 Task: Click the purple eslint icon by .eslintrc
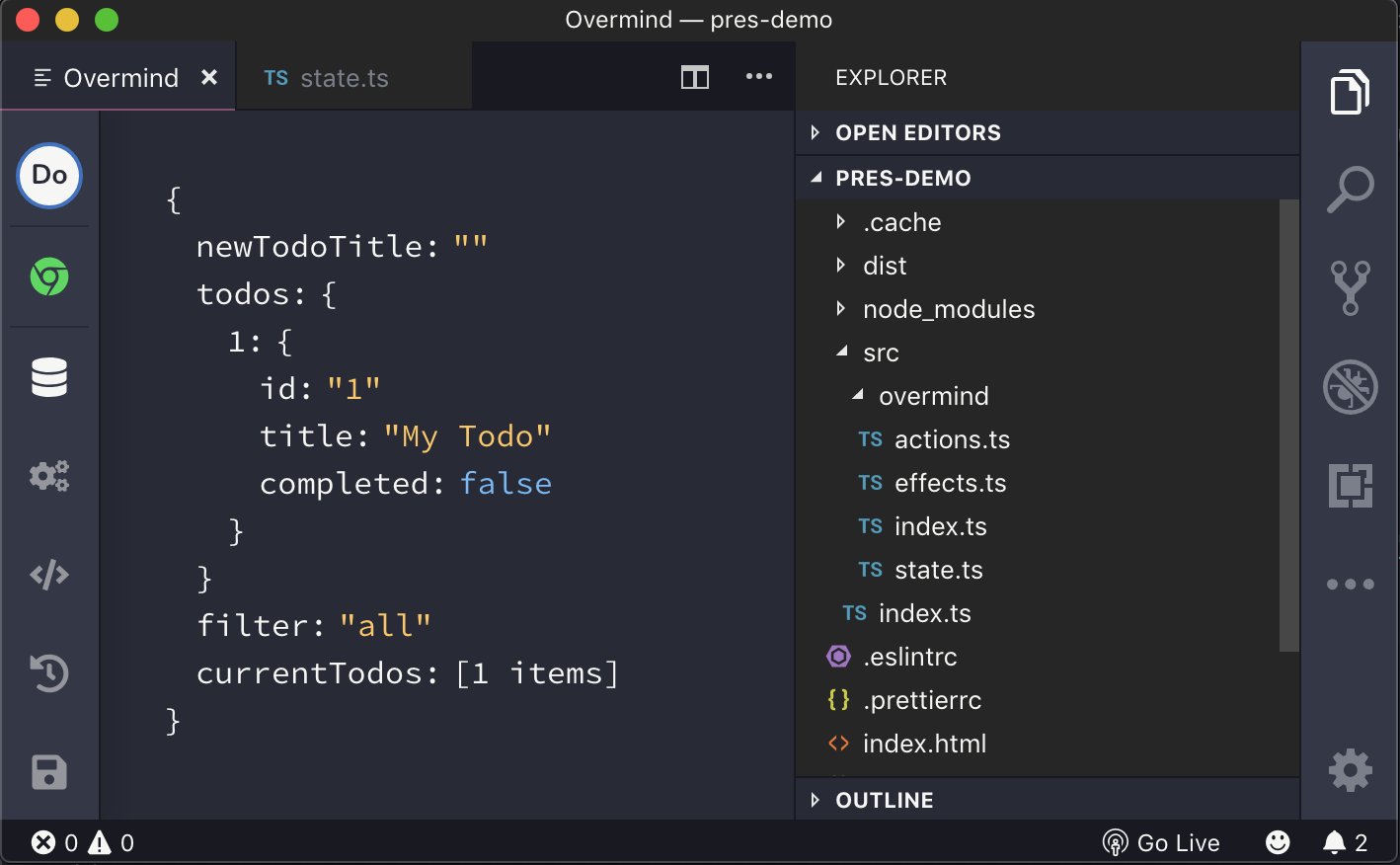(838, 656)
